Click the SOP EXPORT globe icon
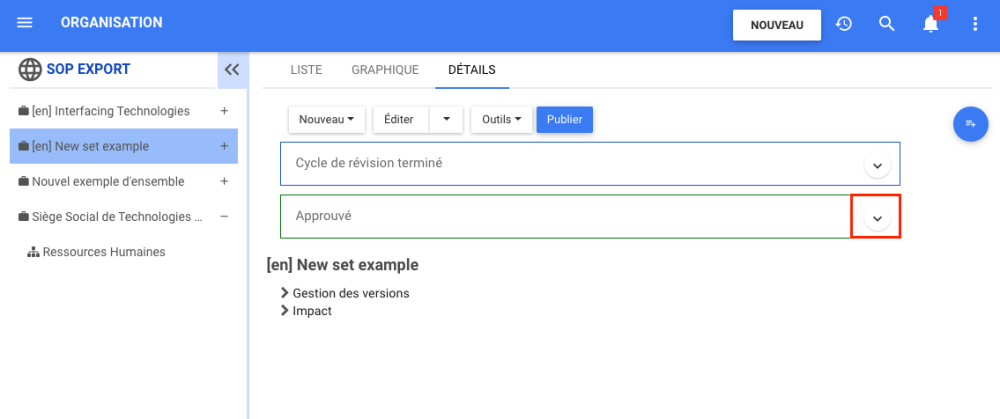Screen dimensions: 1000x419 click(x=30, y=70)
